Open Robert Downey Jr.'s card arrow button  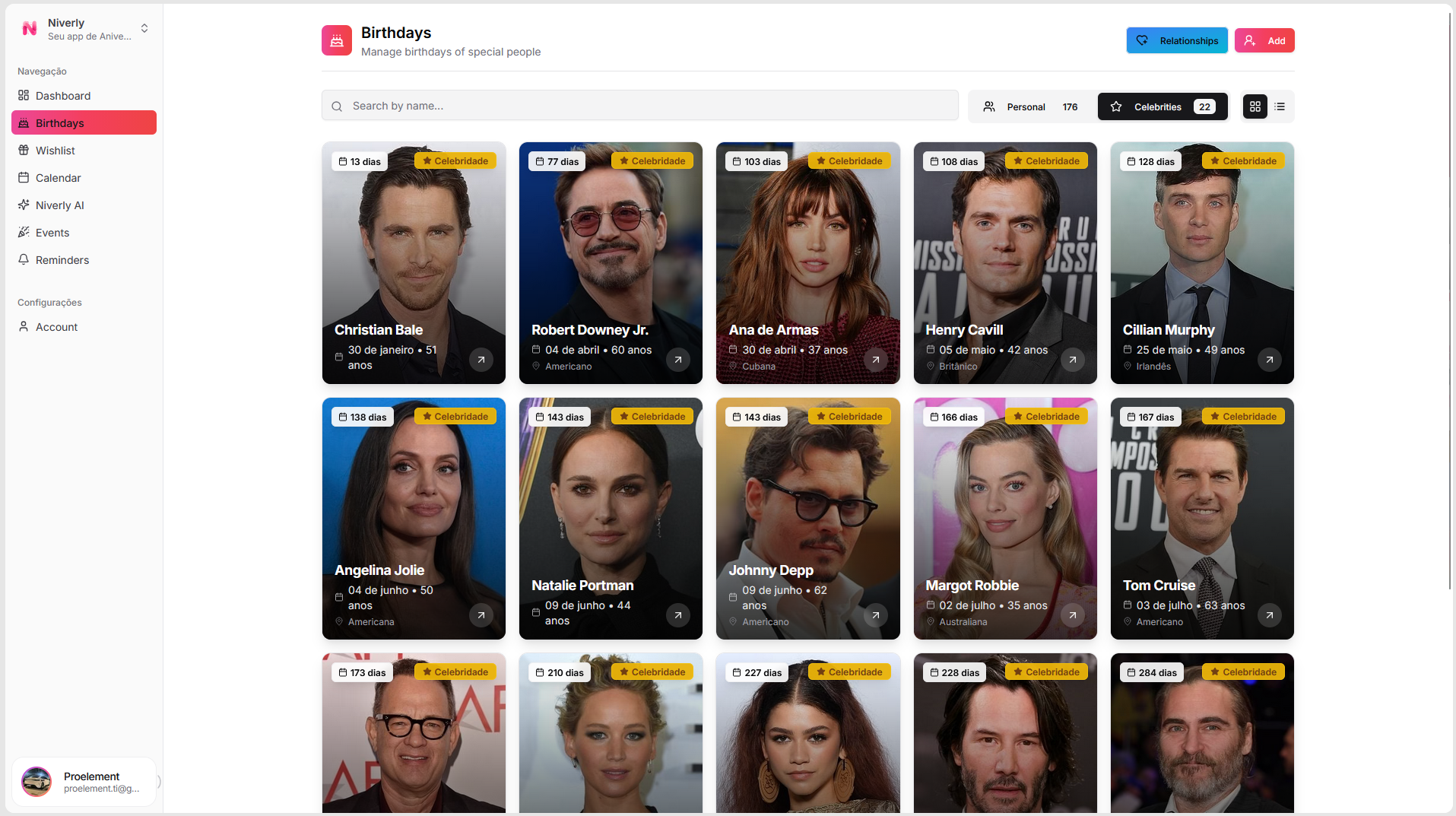click(x=678, y=360)
